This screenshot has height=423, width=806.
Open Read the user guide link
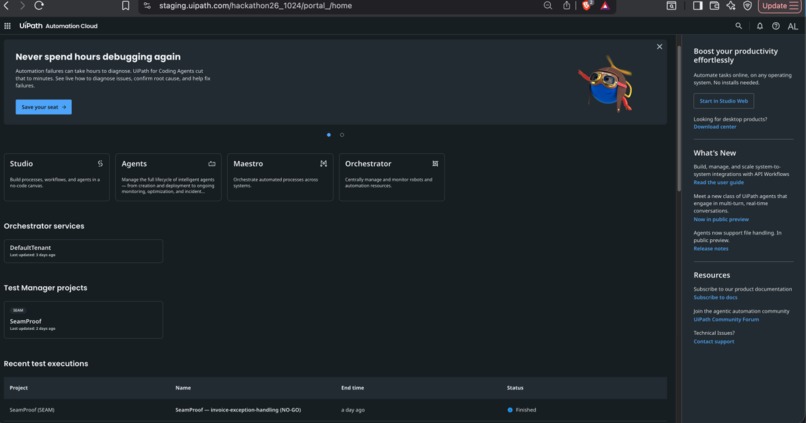(x=718, y=182)
